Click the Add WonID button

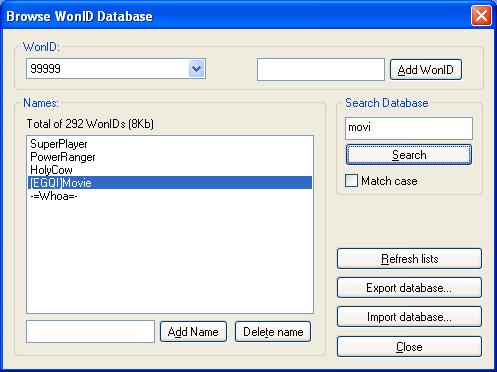(x=426, y=70)
